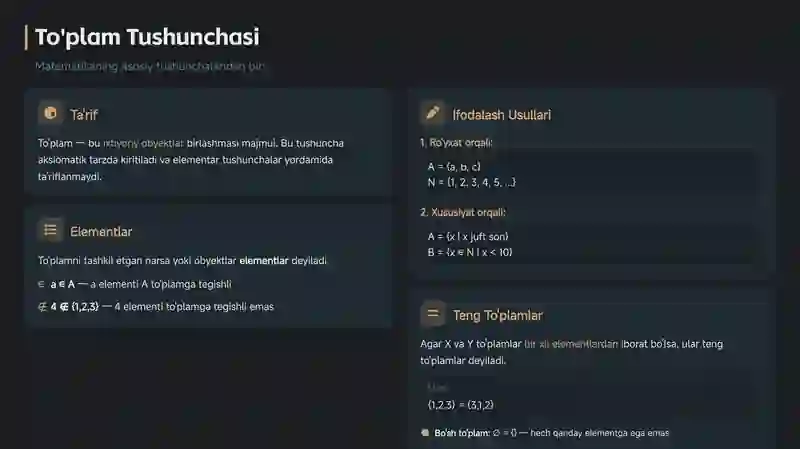Click the A = {x | x juft son} line

click(468, 237)
